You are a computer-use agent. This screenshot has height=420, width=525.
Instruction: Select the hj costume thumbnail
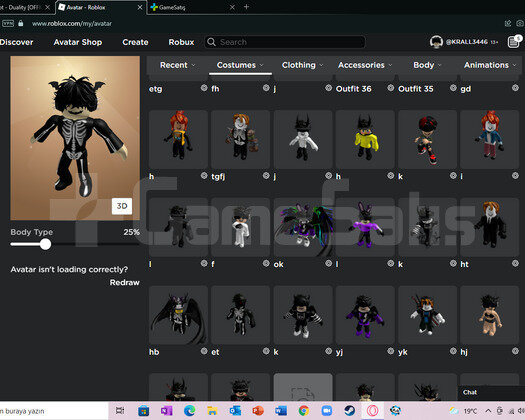(x=490, y=315)
